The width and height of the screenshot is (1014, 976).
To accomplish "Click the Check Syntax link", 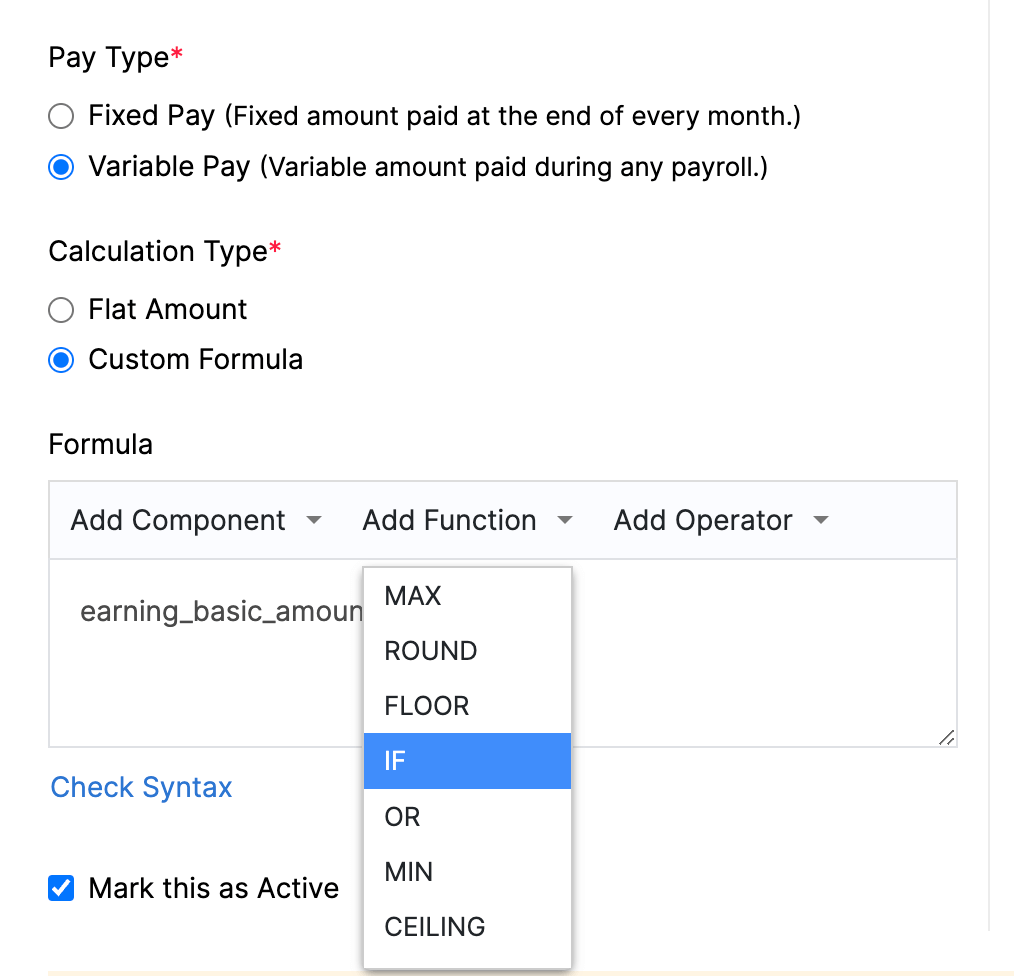I will point(140,788).
